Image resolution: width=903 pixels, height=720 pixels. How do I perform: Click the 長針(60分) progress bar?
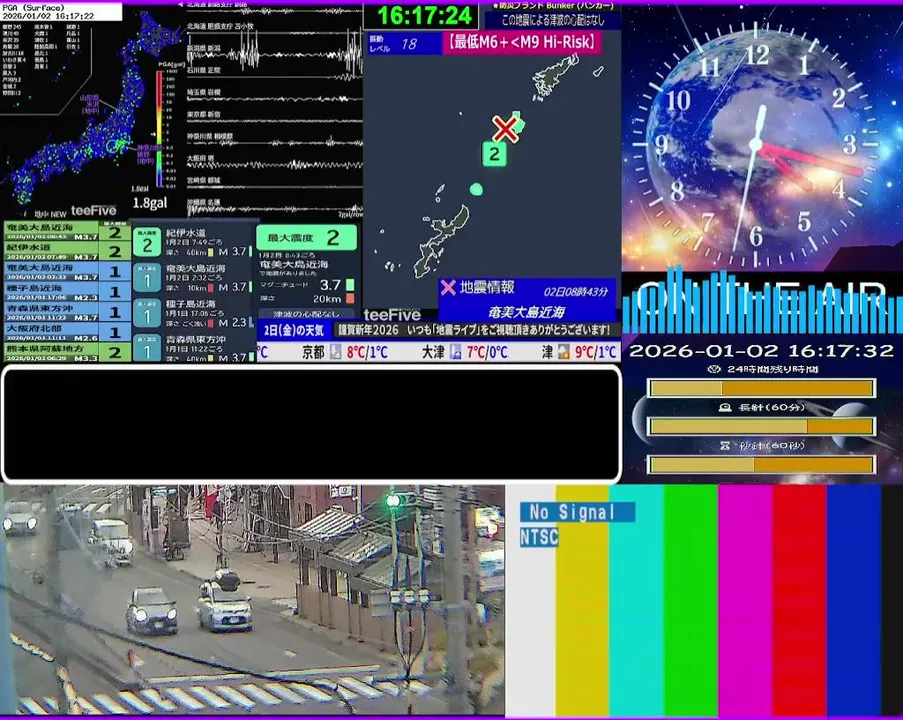761,426
